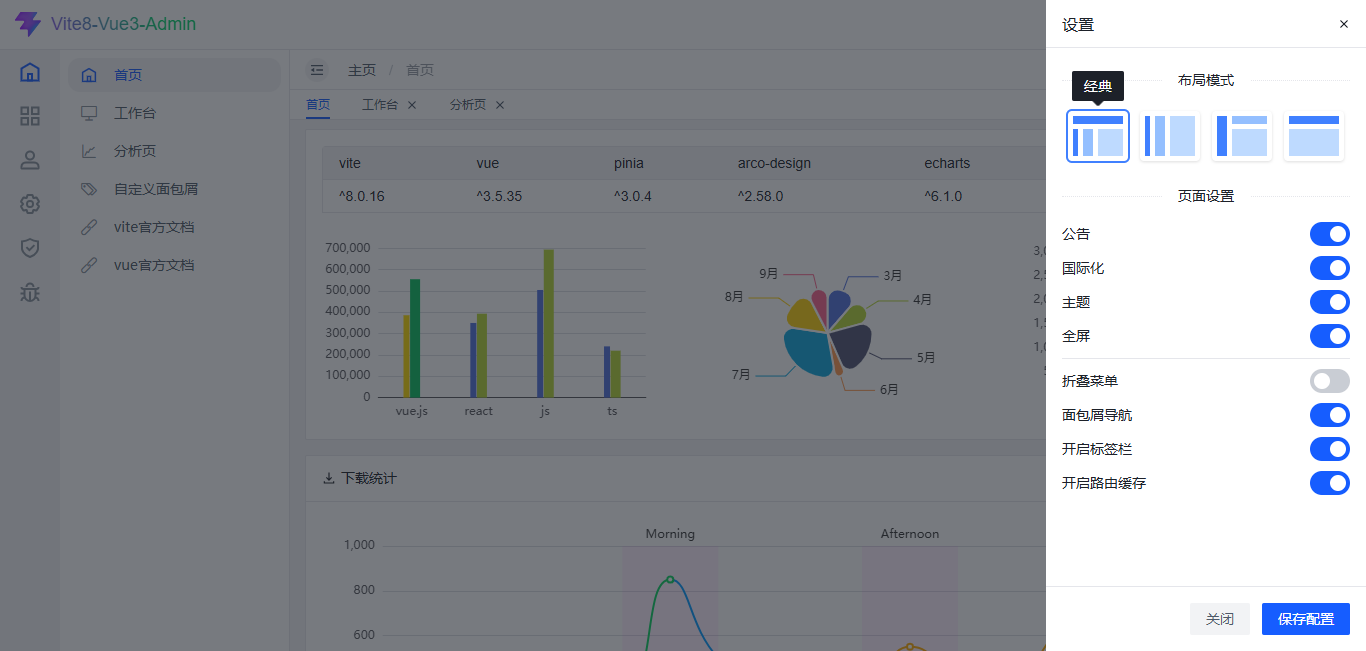This screenshot has height=651, width=1366.
Task: Click the shield permission icon in sidebar
Action: [x=30, y=248]
